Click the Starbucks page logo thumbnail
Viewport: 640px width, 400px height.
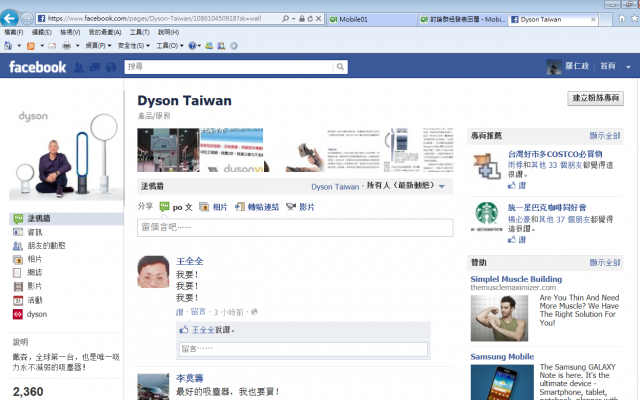487,216
